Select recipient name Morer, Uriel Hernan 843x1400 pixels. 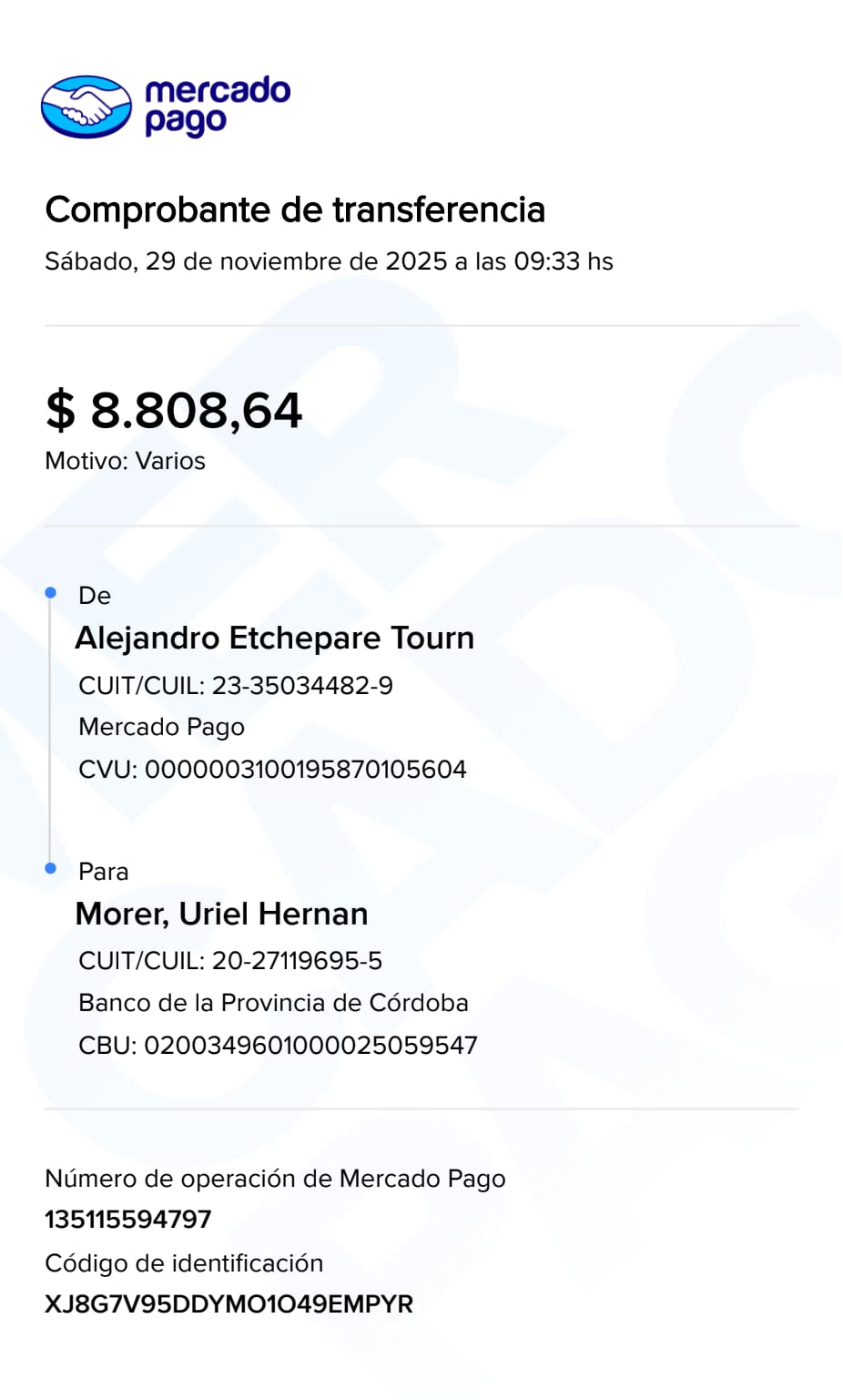(x=221, y=914)
